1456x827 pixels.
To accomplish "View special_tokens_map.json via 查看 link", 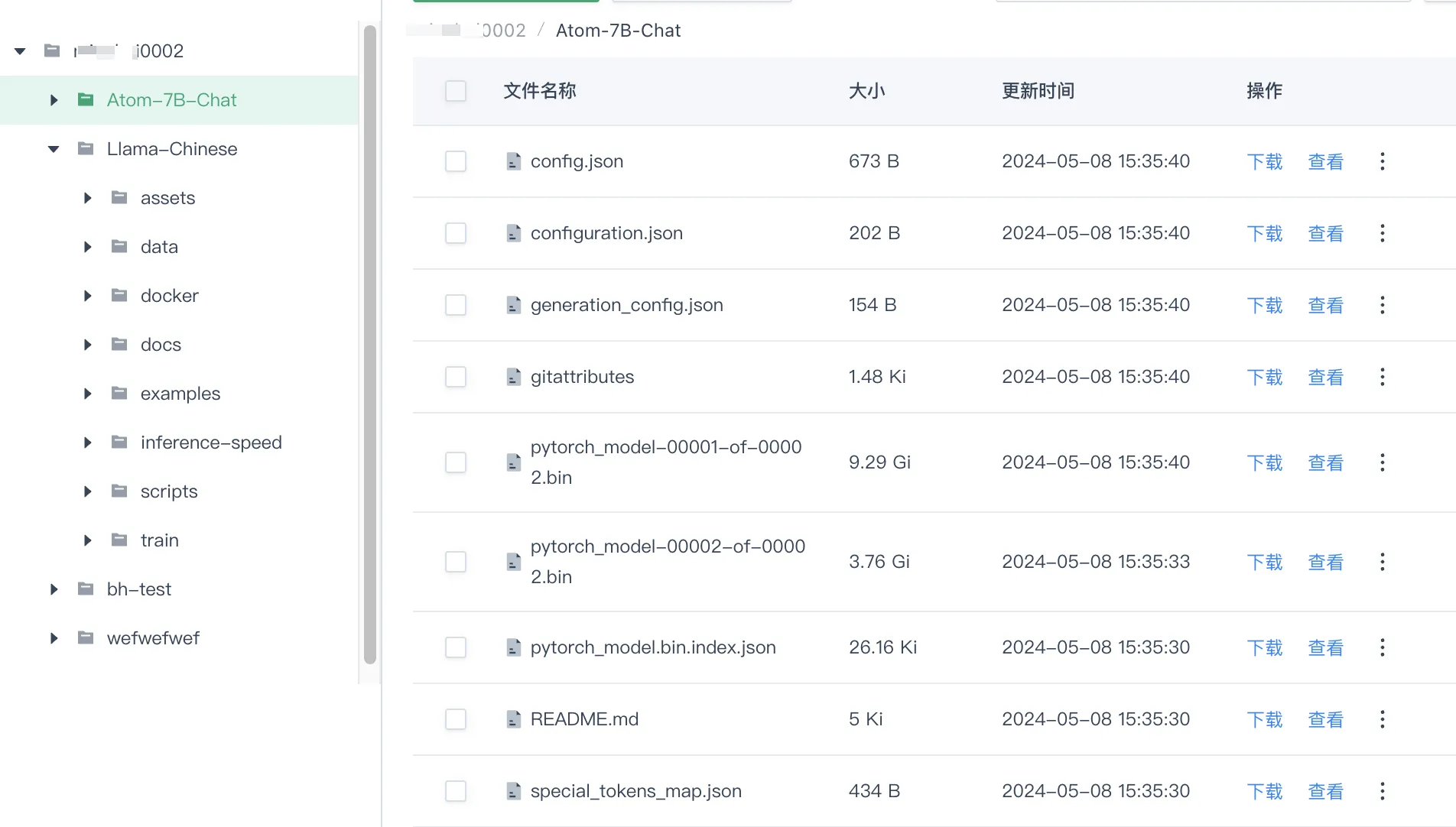I will [x=1326, y=792].
